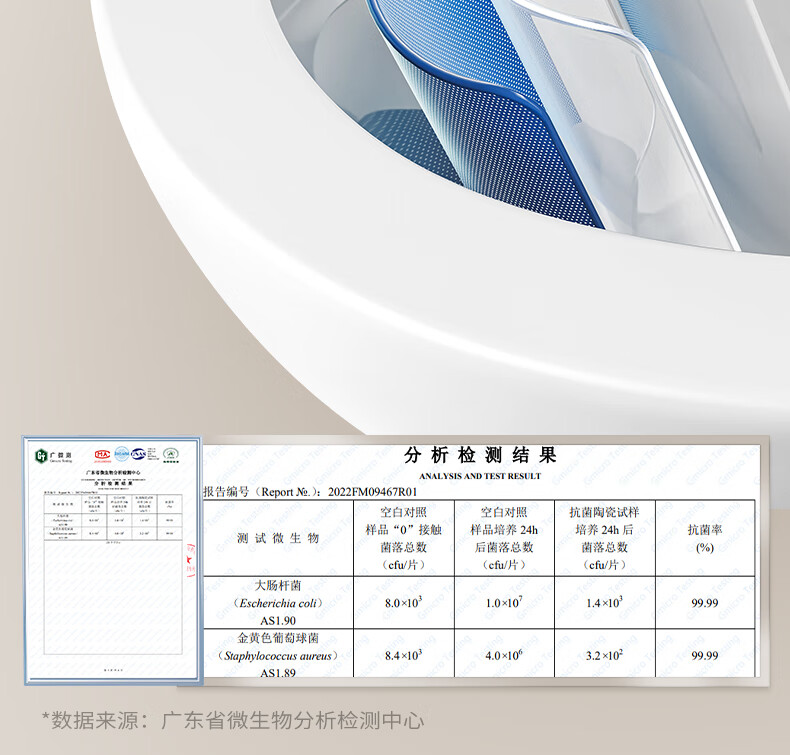The width and height of the screenshot is (790, 755).
Task: Click the 数据来源 footnote text at the bottom
Action: [x=233, y=720]
